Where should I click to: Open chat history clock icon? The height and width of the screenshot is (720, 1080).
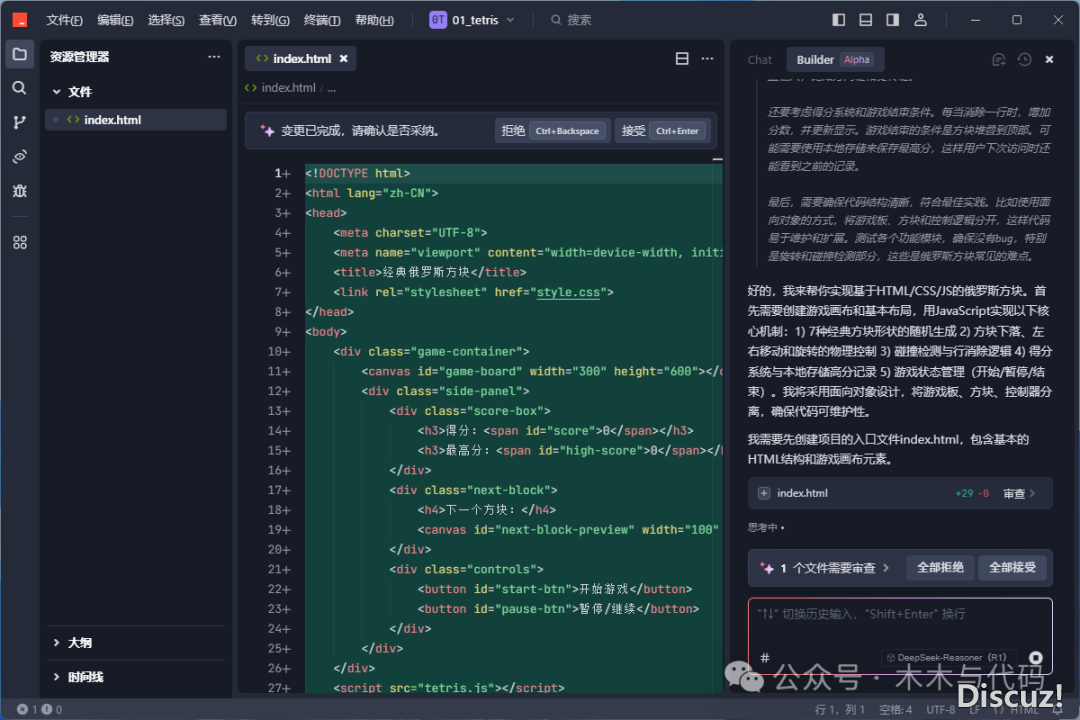(x=1024, y=60)
